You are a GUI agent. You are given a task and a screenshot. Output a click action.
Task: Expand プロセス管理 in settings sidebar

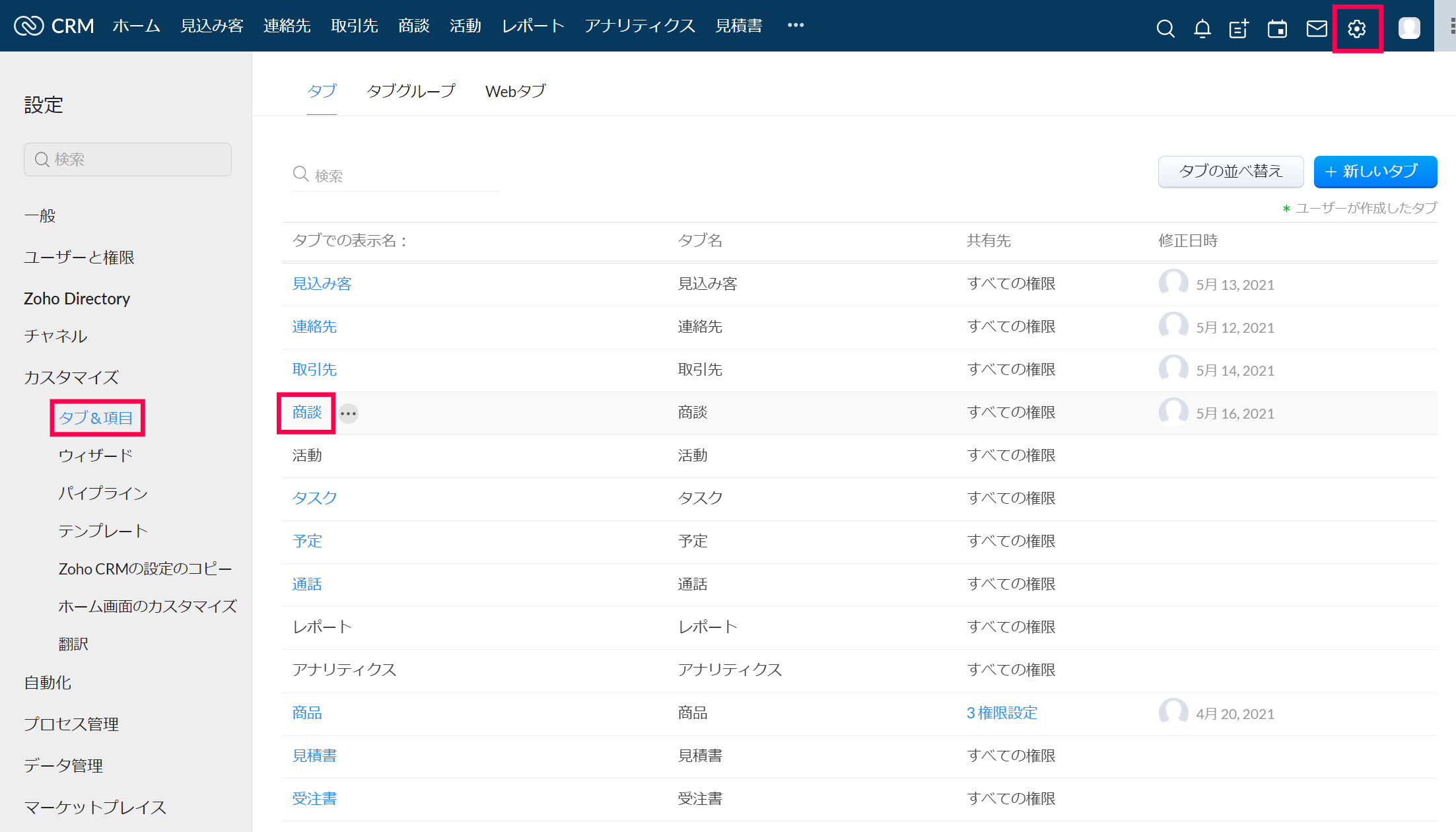tap(71, 724)
